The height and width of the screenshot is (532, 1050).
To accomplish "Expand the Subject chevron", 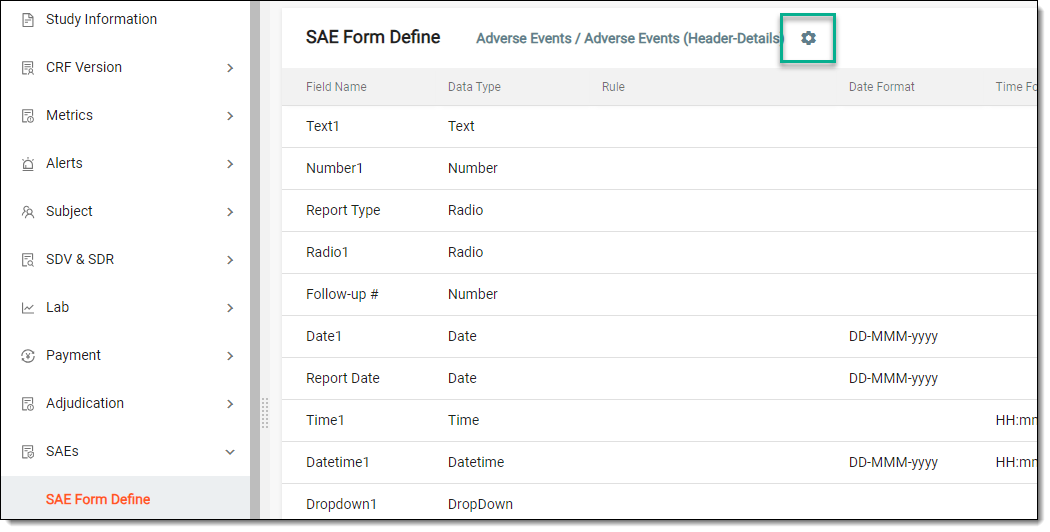I will point(230,212).
